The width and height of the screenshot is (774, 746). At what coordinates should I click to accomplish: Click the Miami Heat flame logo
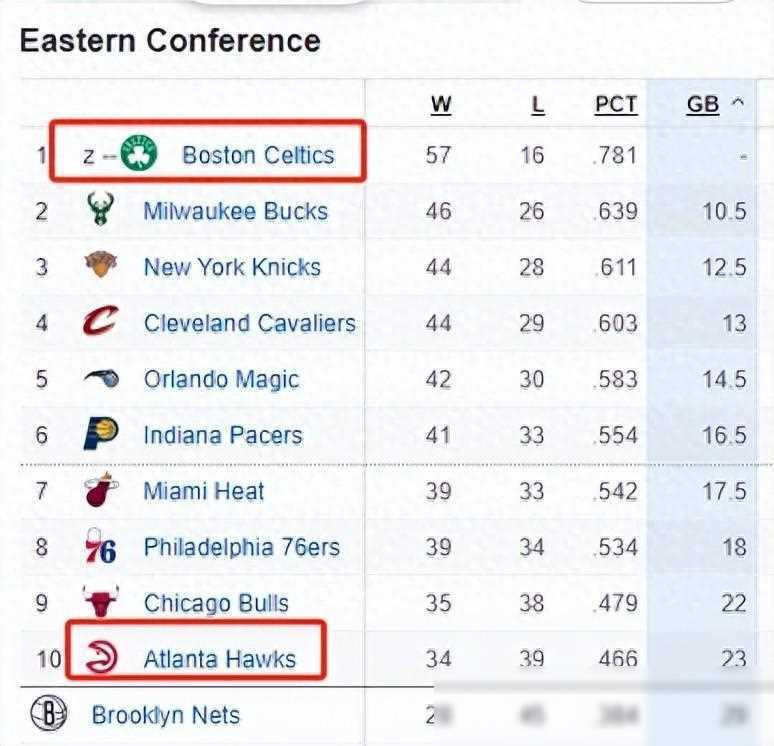pos(101,491)
